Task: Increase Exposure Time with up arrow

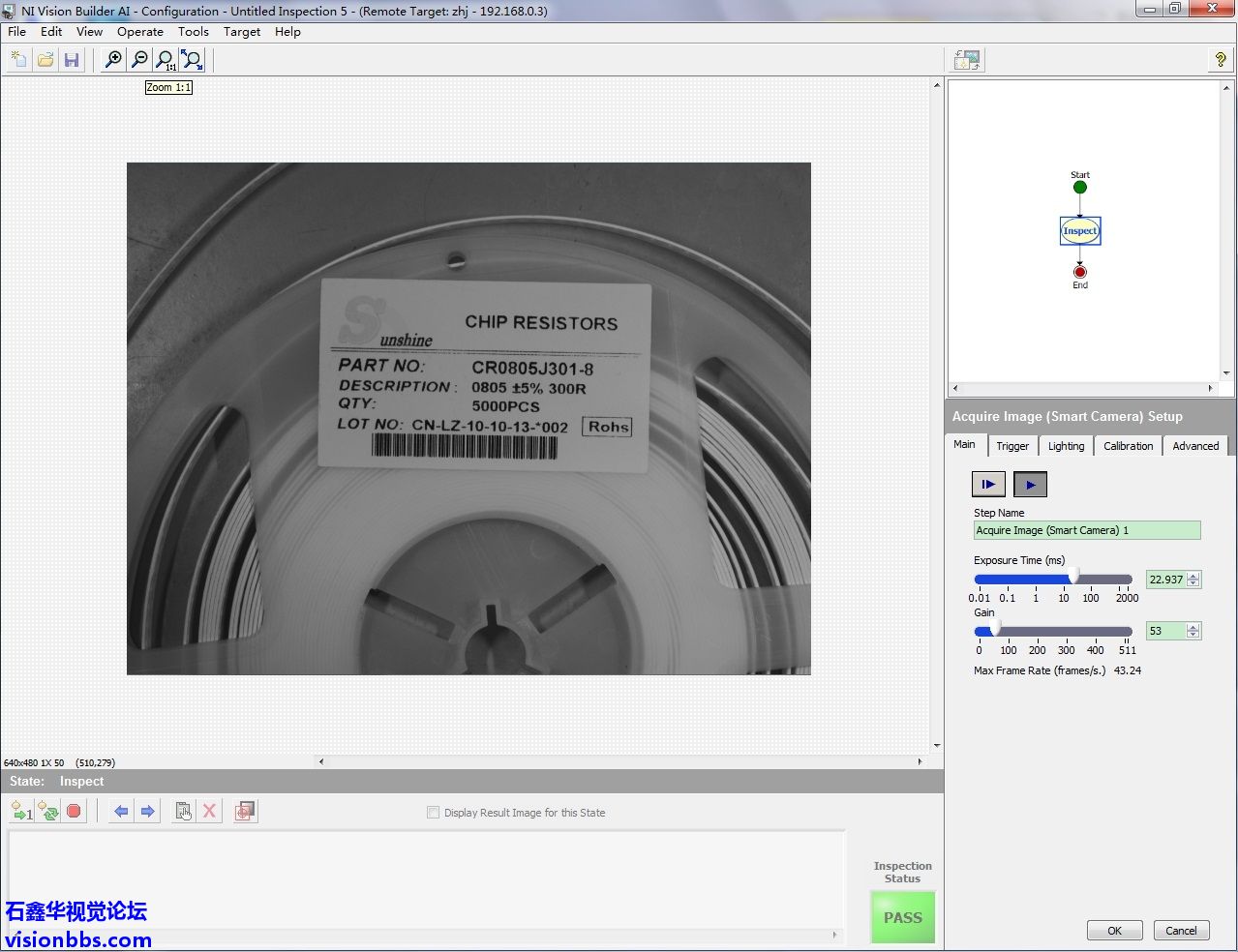Action: coord(1193,576)
